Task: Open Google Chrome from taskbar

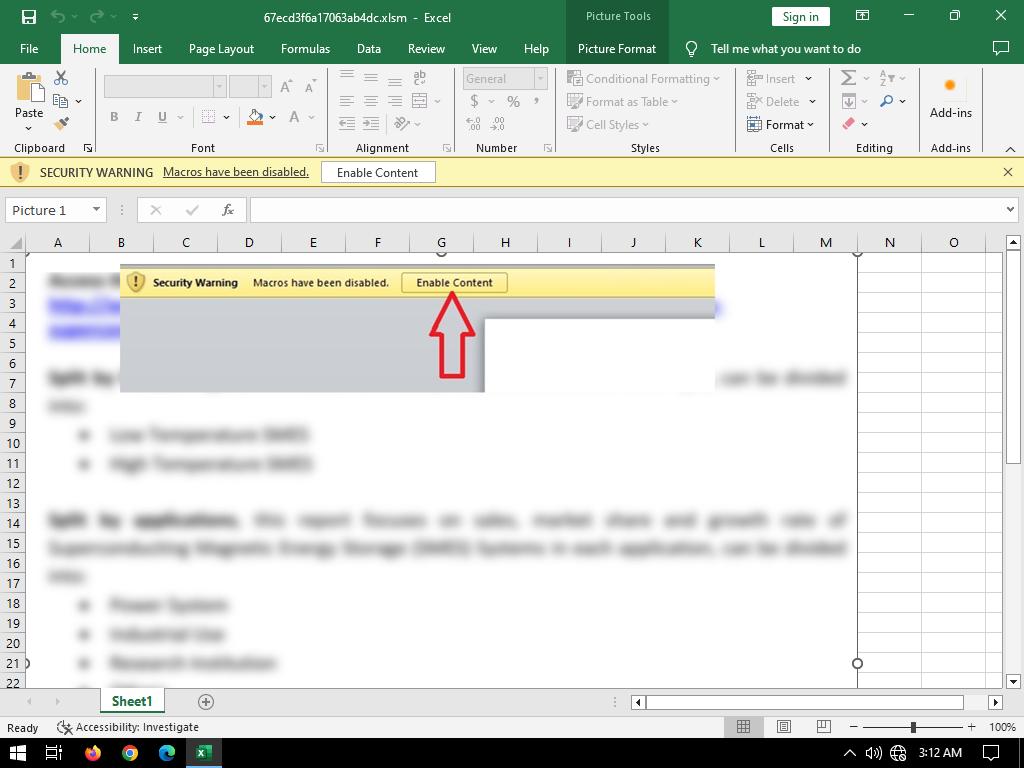Action: pyautogui.click(x=130, y=753)
